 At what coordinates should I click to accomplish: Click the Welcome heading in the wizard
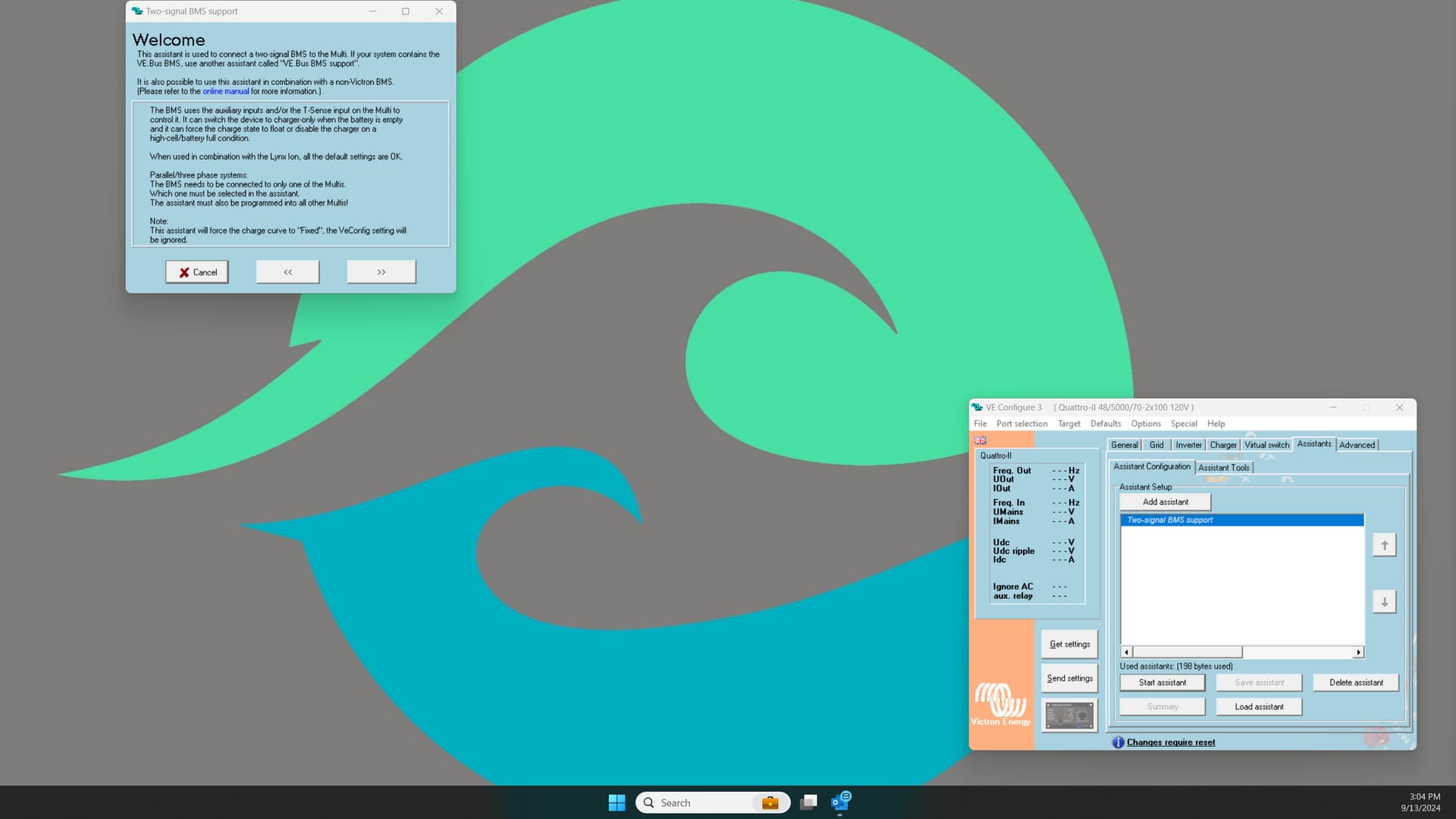tap(168, 40)
